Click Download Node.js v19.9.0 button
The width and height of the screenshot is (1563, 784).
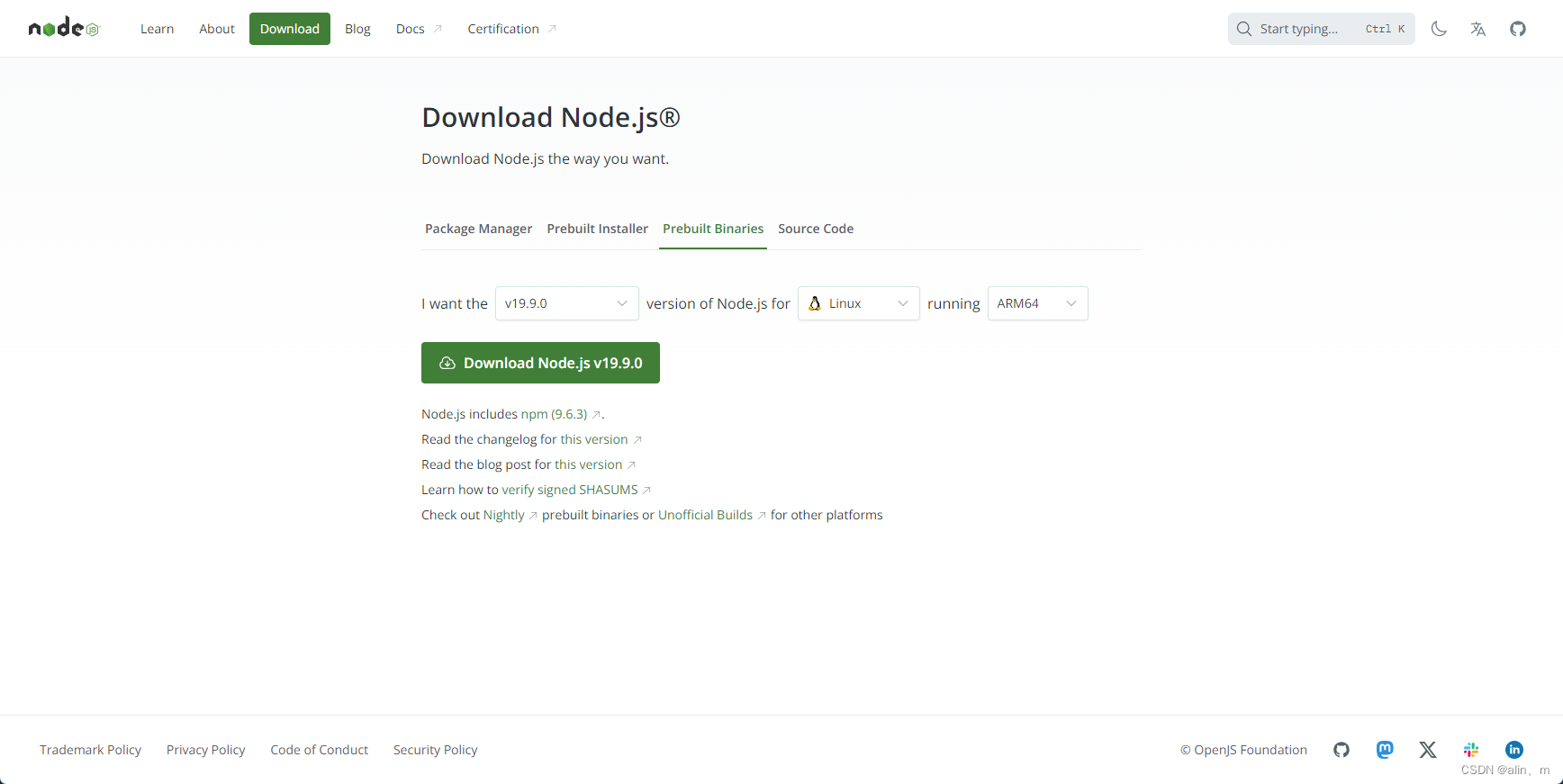[x=540, y=363]
